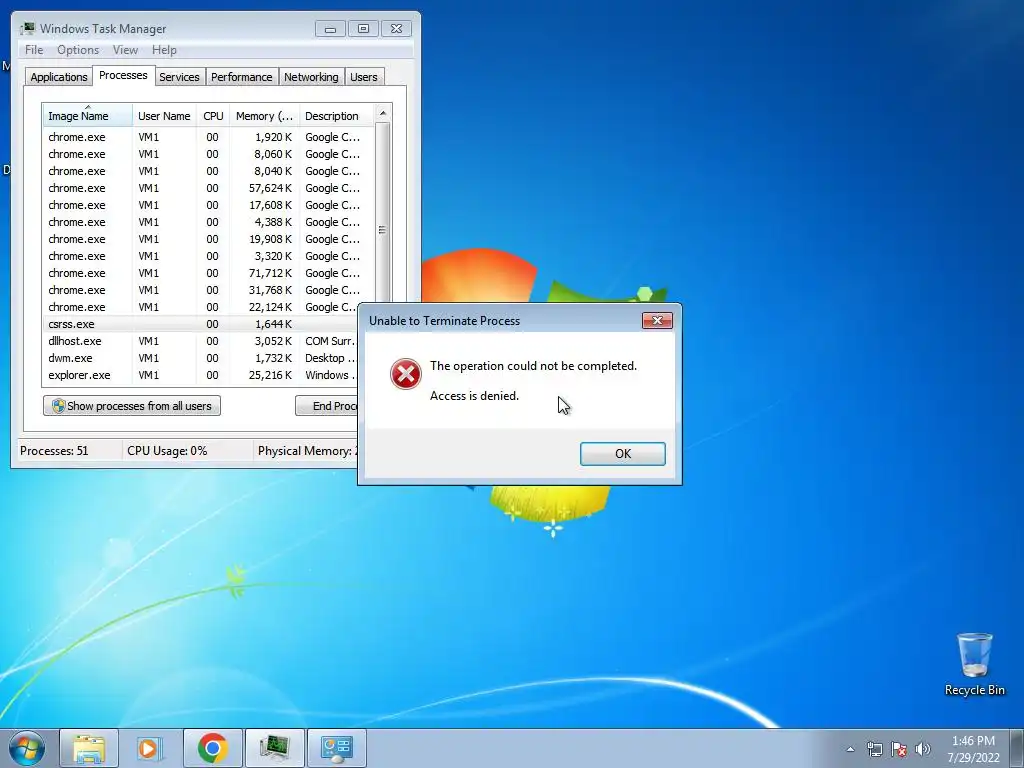Switch to the Networking tab

point(312,77)
